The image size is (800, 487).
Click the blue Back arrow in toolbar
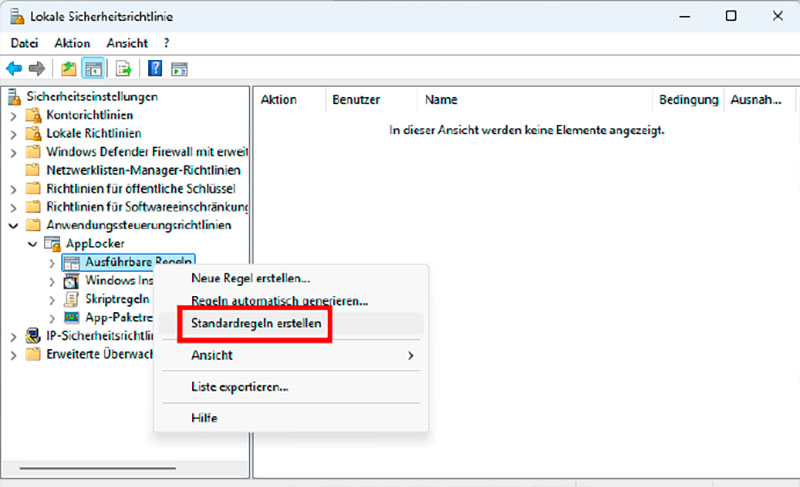click(14, 69)
